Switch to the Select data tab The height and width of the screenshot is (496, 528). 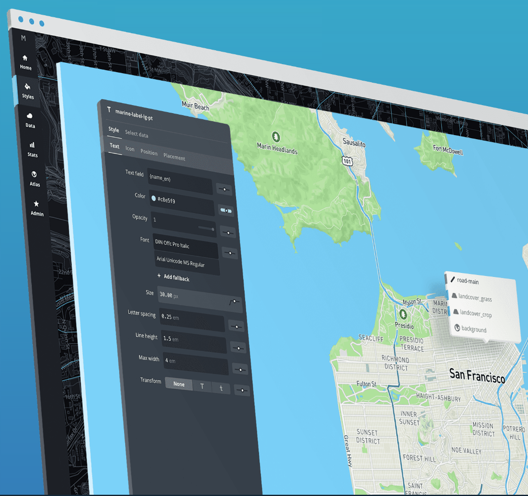pyautogui.click(x=136, y=134)
